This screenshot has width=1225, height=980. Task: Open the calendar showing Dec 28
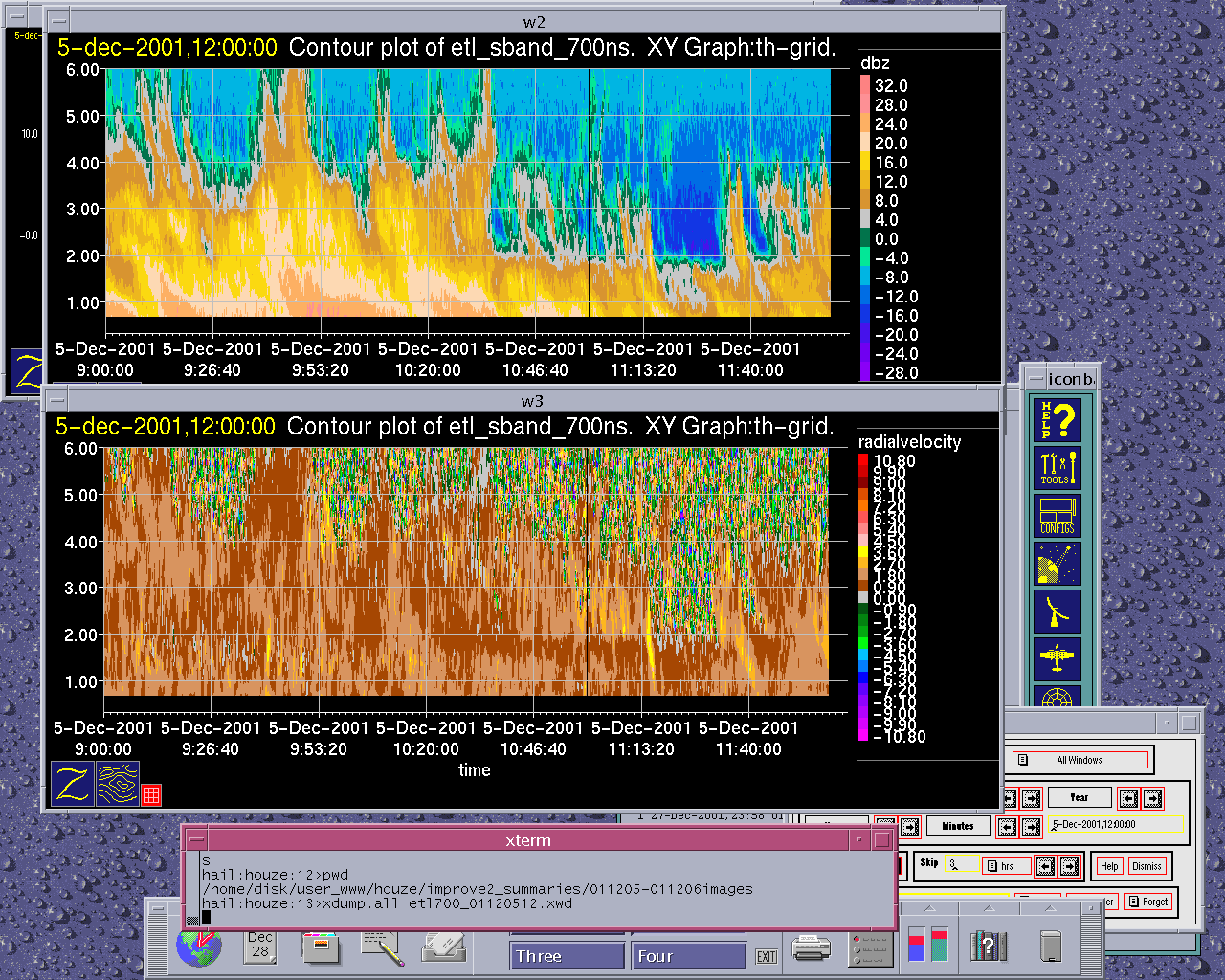coord(260,946)
